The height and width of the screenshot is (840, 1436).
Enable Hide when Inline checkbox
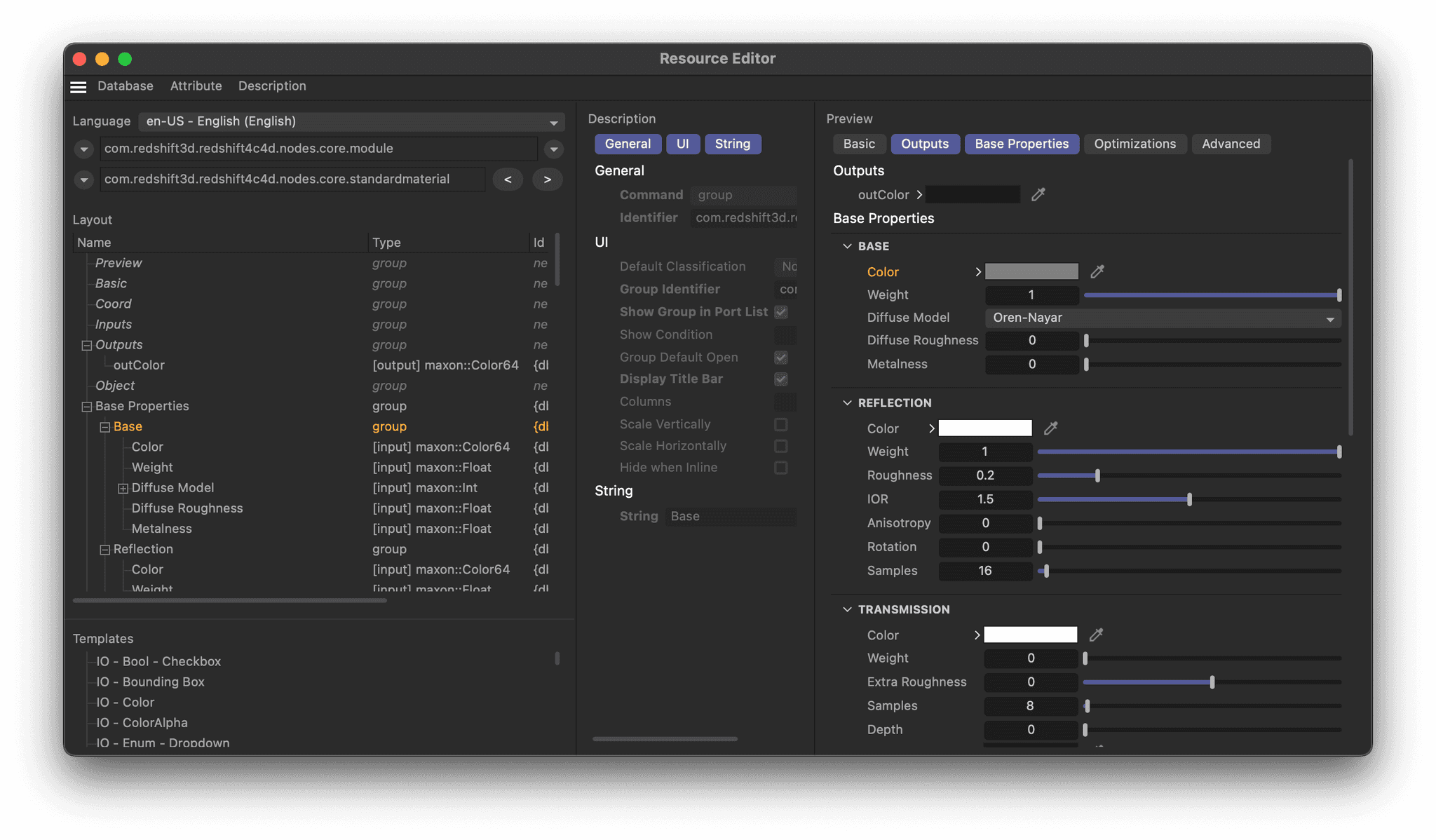[781, 468]
